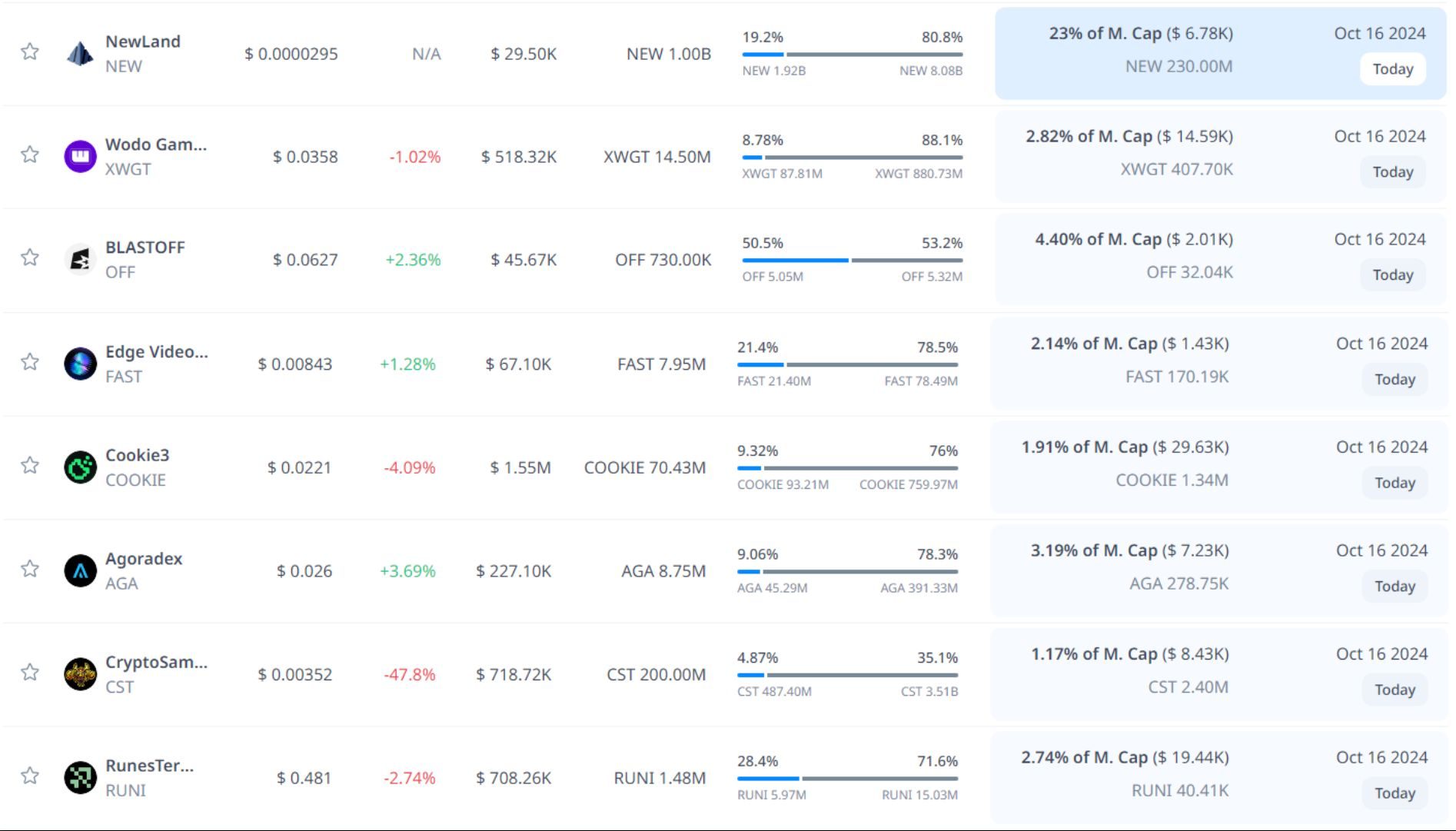Image resolution: width=1456 pixels, height=831 pixels.
Task: Click the CryptoSamurai CST logo icon
Action: point(80,674)
